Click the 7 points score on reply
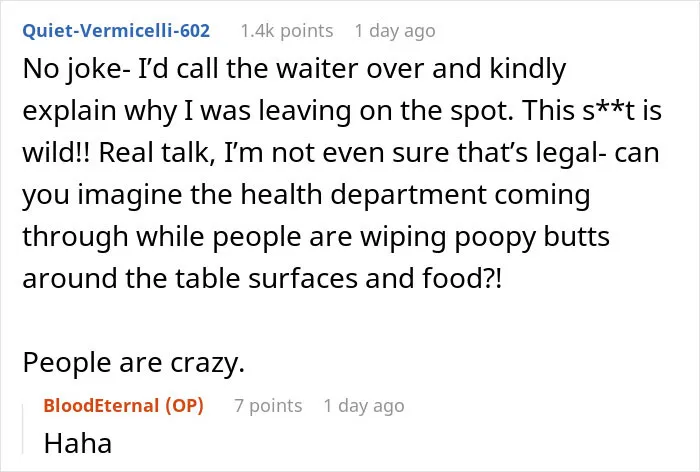This screenshot has height=472, width=700. coord(268,405)
